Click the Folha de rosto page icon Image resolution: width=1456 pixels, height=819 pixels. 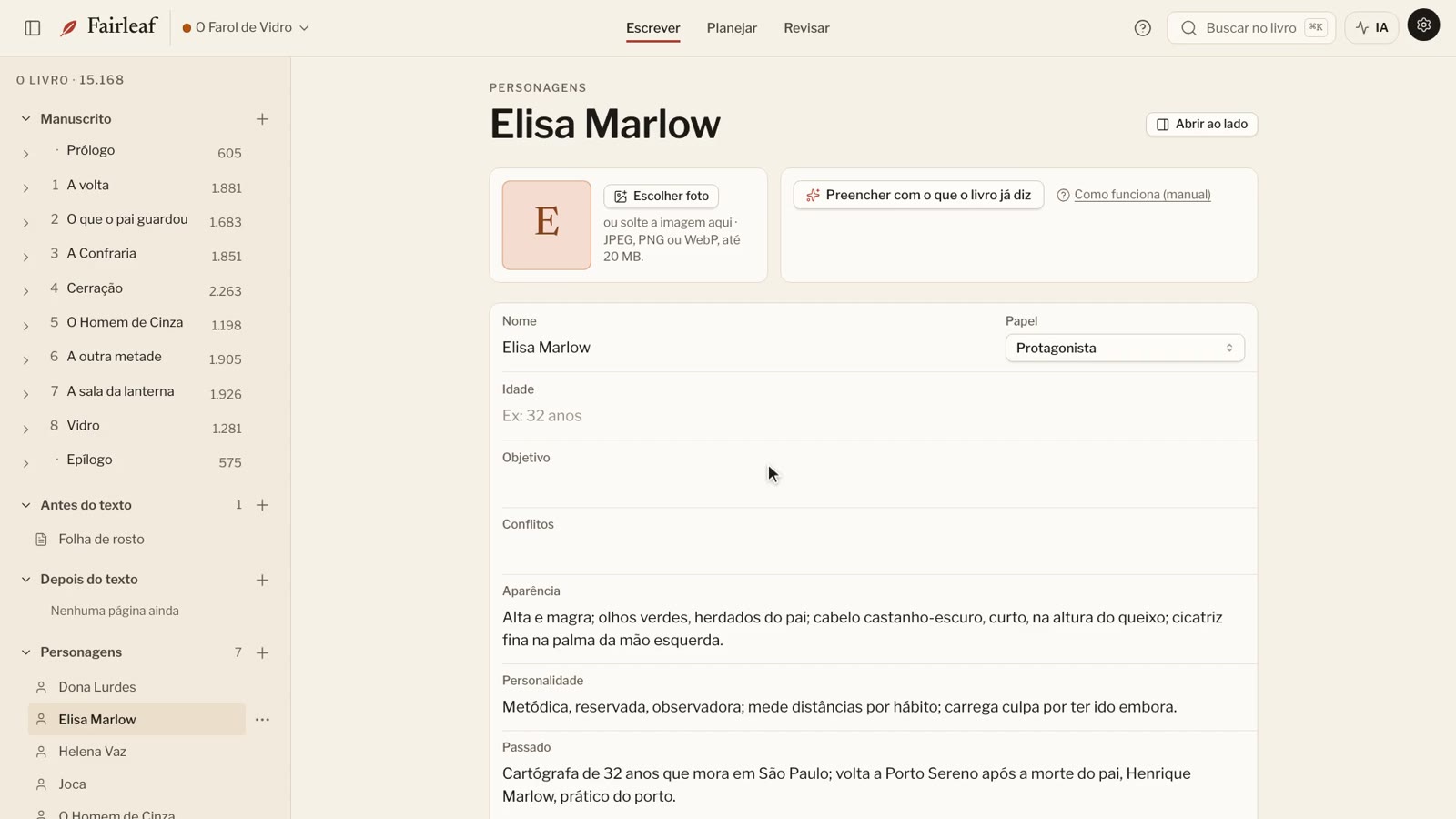pos(41,540)
